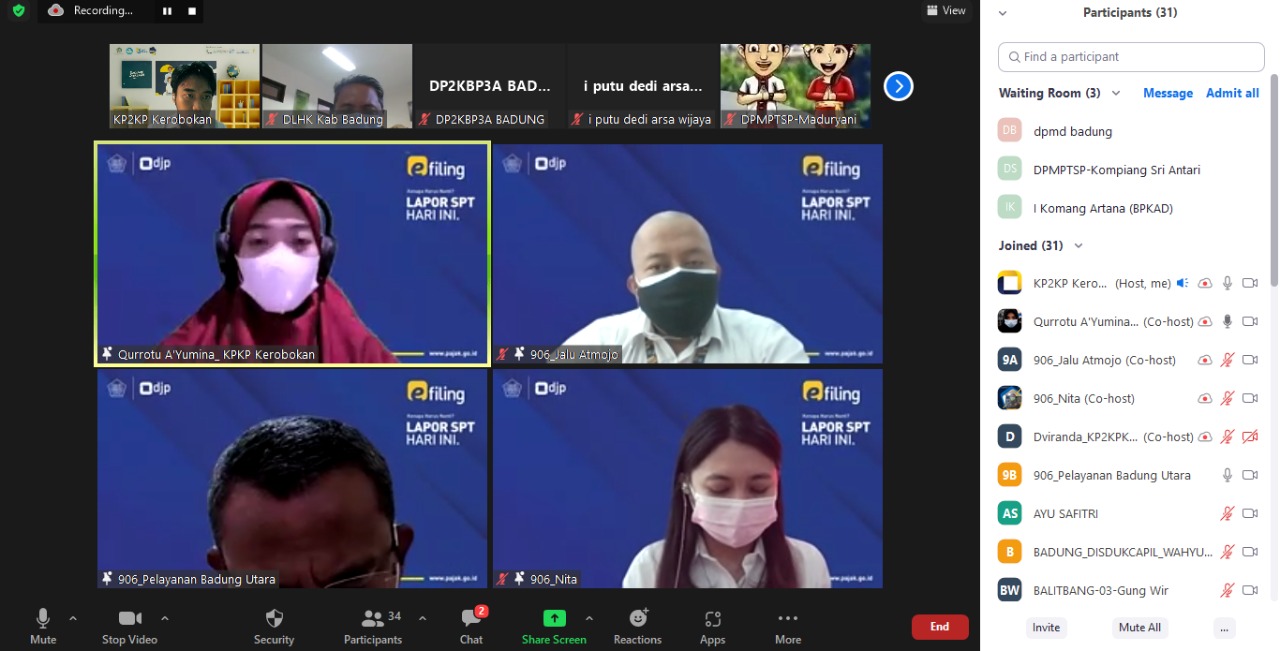Open the View layout menu
The width and height of the screenshot is (1280, 651).
click(x=946, y=10)
